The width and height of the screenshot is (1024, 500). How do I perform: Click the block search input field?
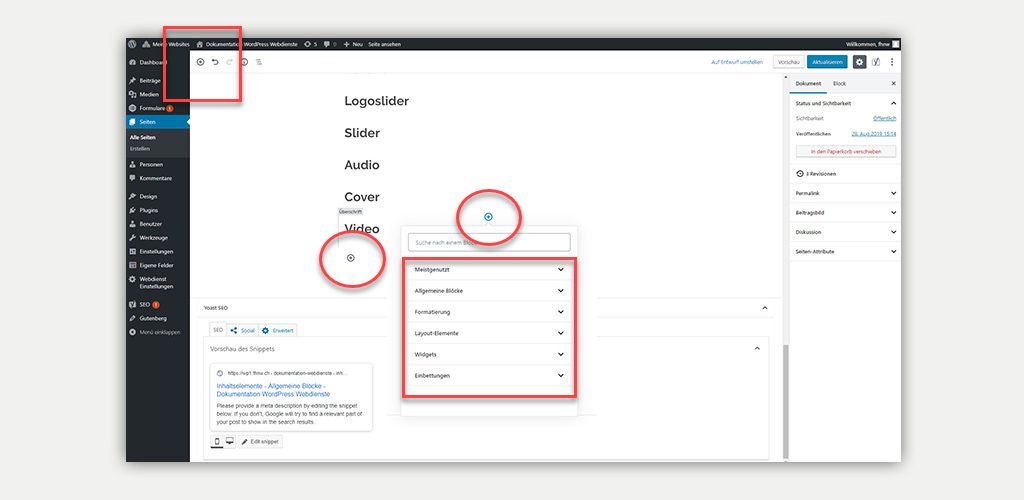[x=489, y=242]
